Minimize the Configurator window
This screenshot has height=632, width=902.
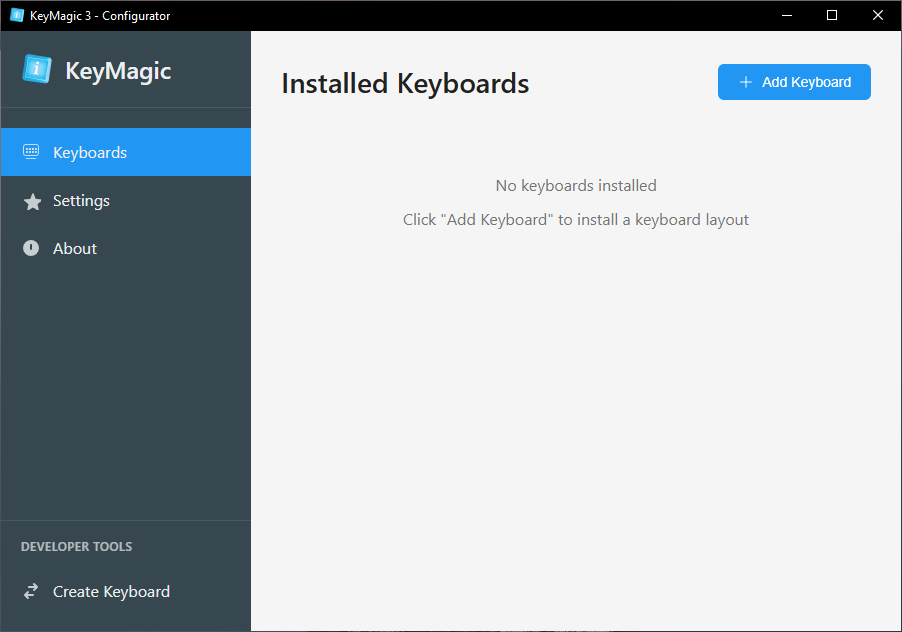point(787,16)
